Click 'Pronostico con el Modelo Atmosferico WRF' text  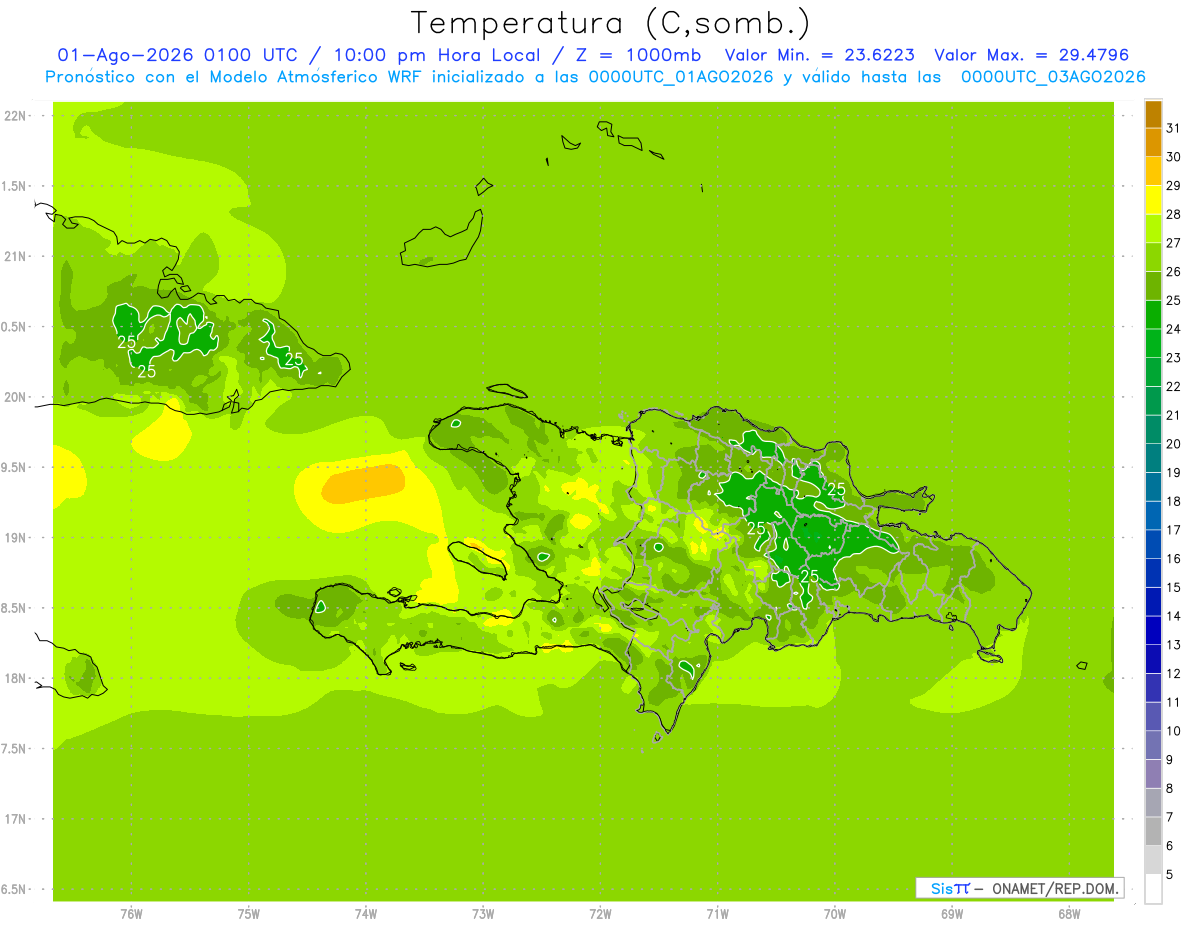click(234, 77)
